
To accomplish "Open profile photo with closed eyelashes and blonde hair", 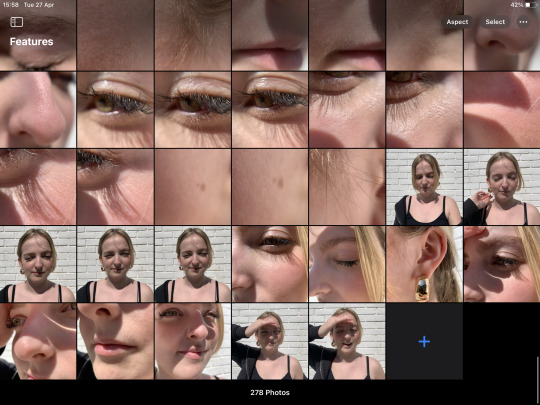I will point(347,264).
